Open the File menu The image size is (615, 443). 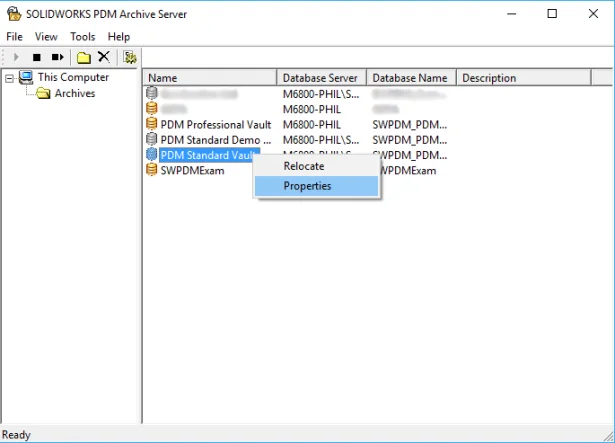(x=15, y=36)
